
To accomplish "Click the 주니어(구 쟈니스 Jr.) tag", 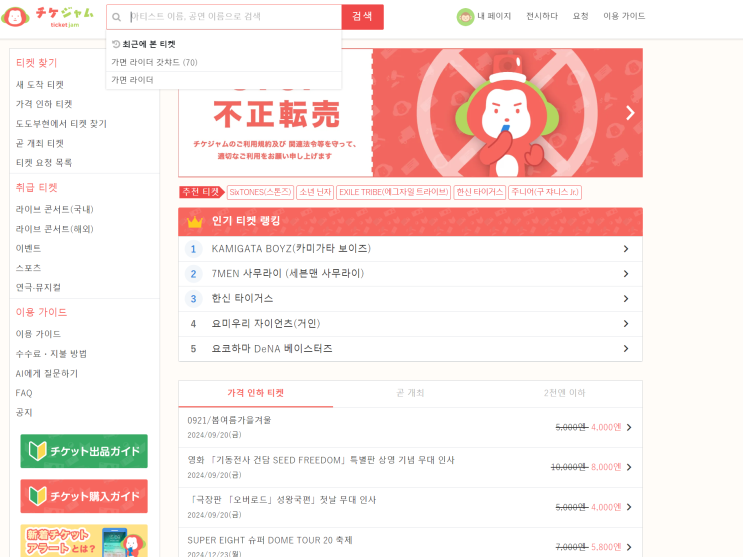I will (x=545, y=192).
